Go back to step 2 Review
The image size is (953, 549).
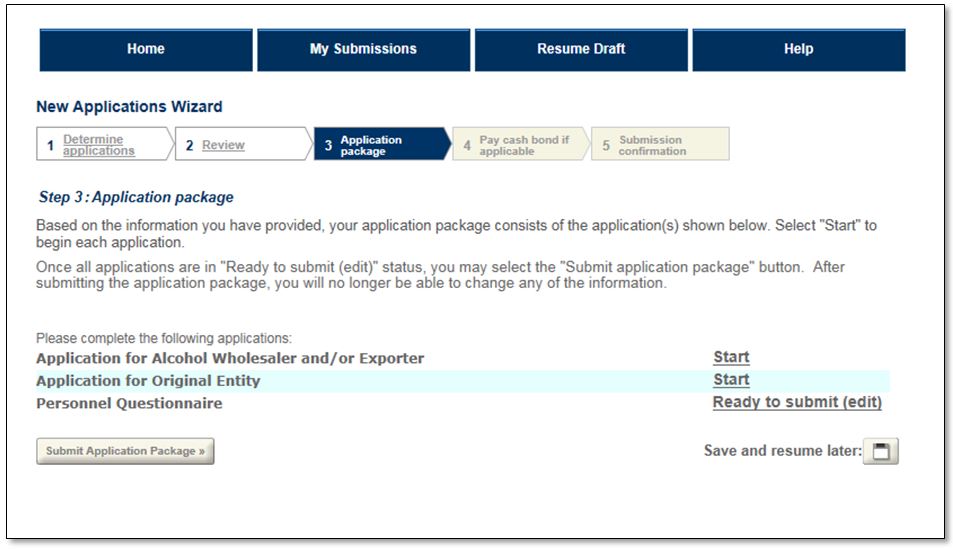[223, 145]
